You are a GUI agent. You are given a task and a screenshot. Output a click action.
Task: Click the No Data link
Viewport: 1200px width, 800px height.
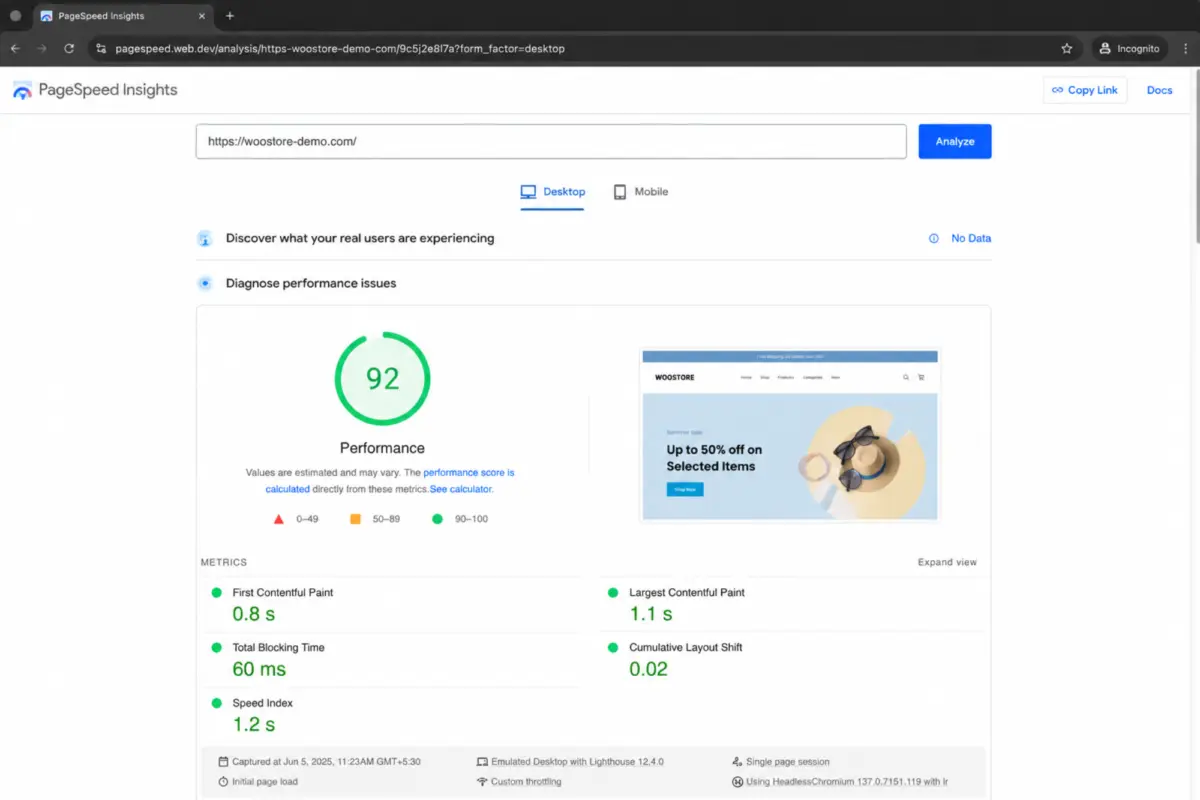coord(971,239)
